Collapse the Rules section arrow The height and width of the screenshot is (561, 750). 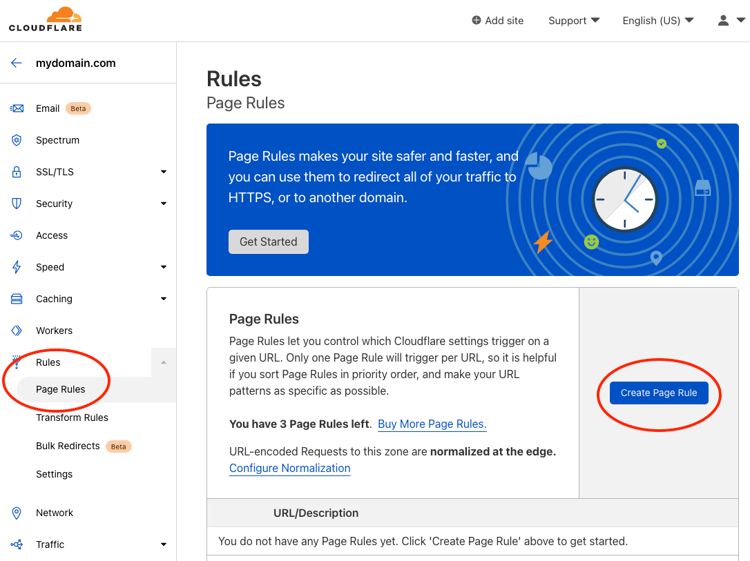pyautogui.click(x=164, y=363)
